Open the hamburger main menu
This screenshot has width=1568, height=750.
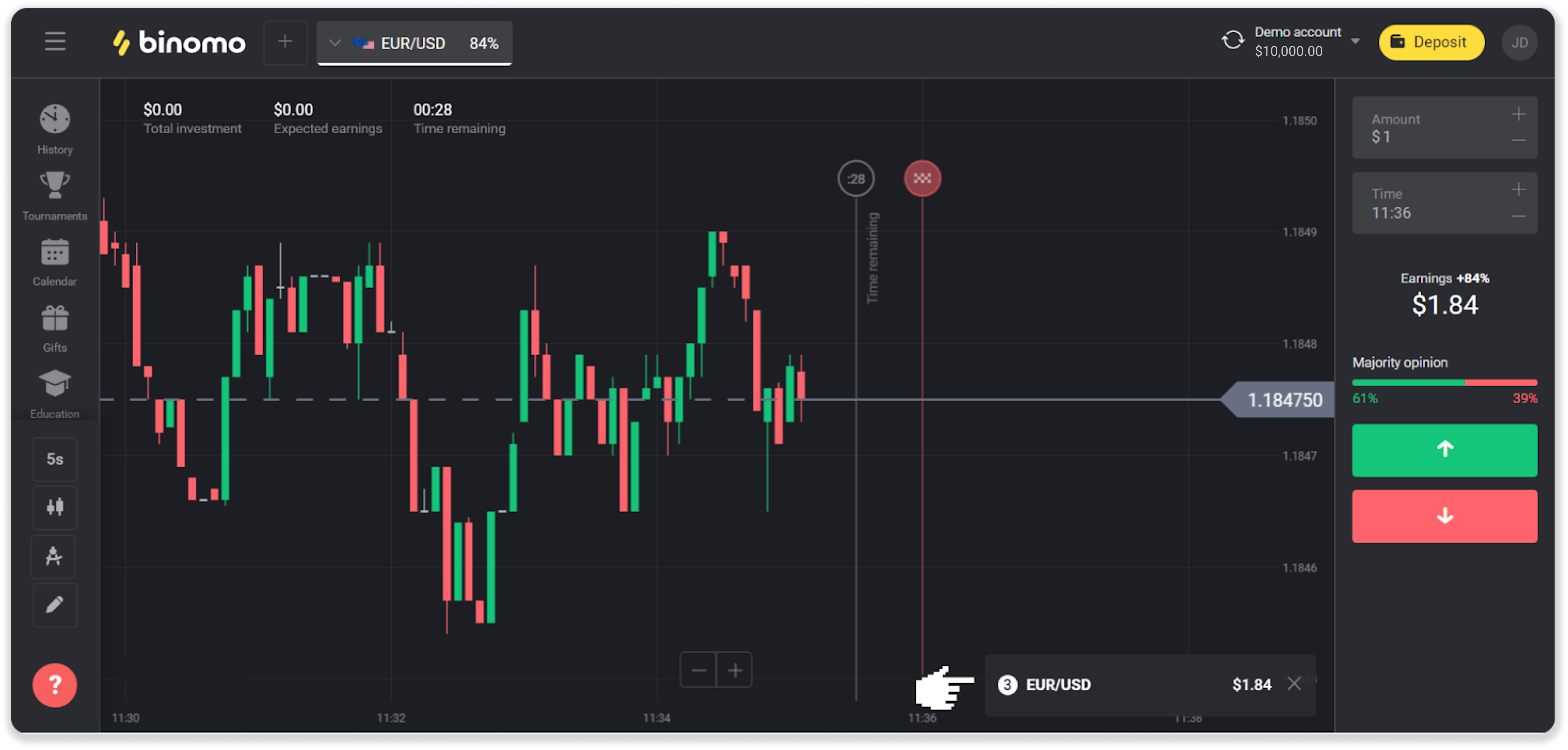click(55, 42)
